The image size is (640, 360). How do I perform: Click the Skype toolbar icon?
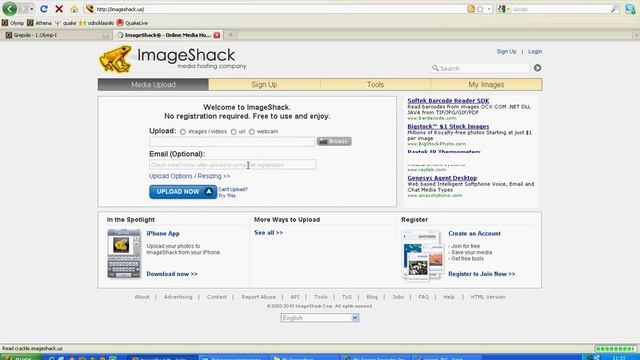click(x=630, y=9)
